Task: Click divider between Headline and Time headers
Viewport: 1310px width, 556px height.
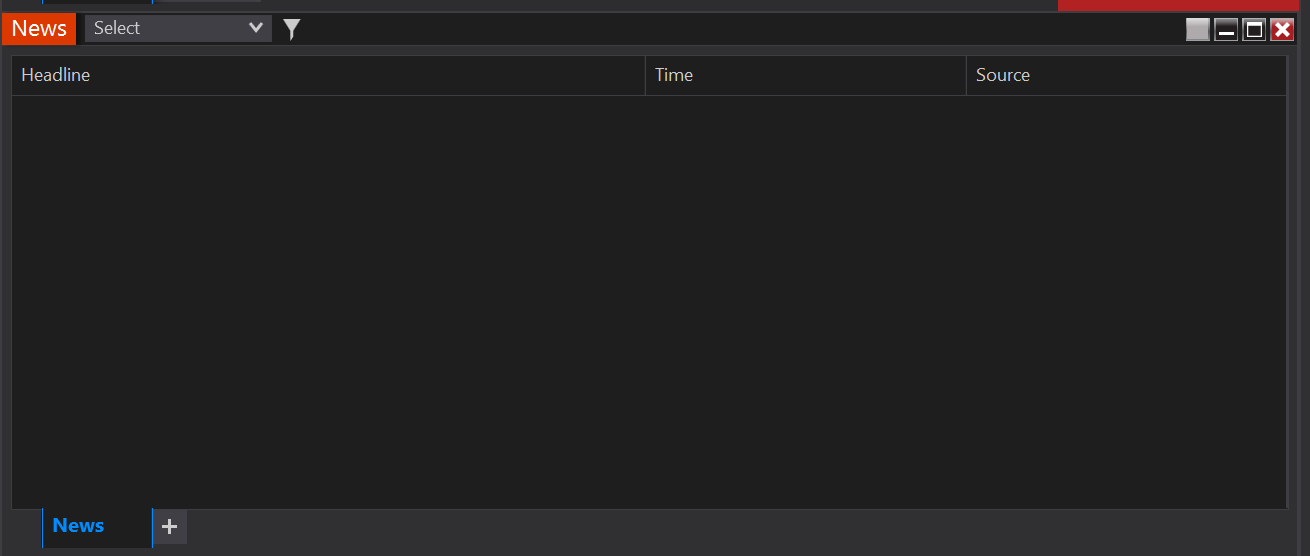Action: (646, 75)
